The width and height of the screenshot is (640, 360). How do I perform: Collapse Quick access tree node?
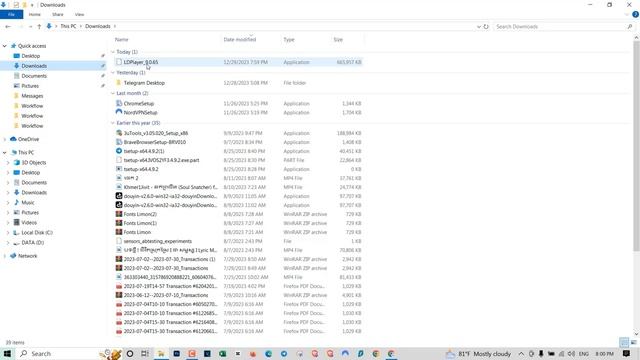(4, 46)
